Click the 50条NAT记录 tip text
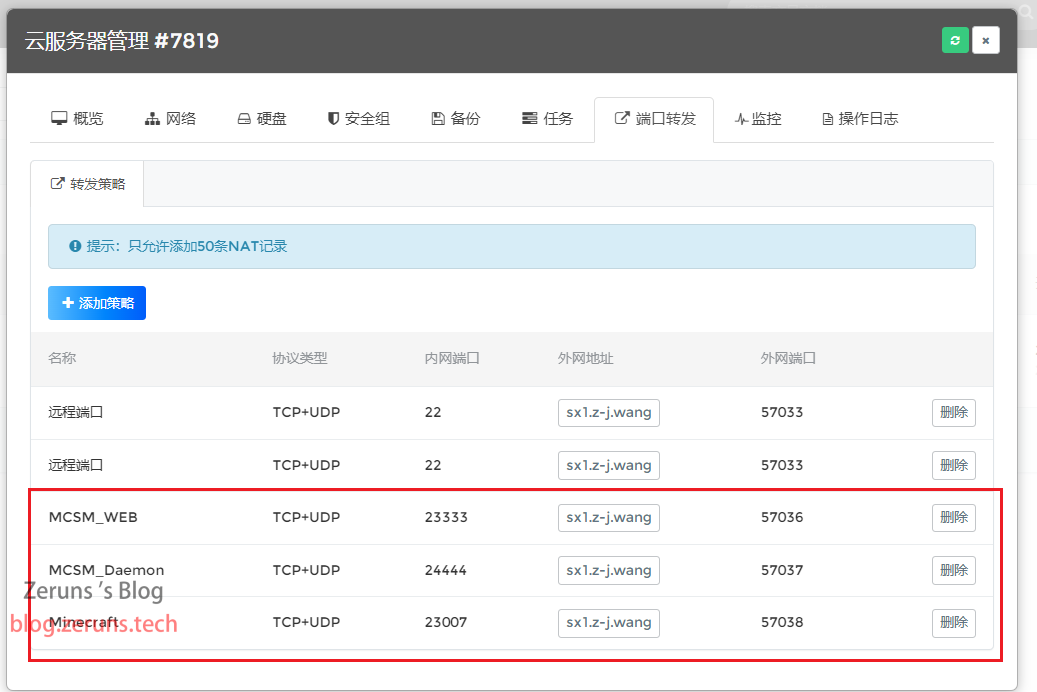1037x692 pixels. 242,246
